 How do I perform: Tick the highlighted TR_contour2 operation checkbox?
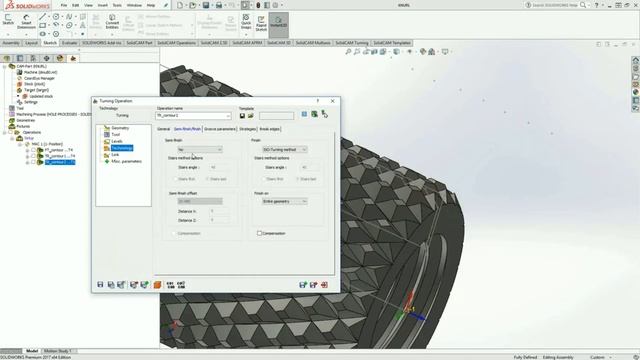33,162
